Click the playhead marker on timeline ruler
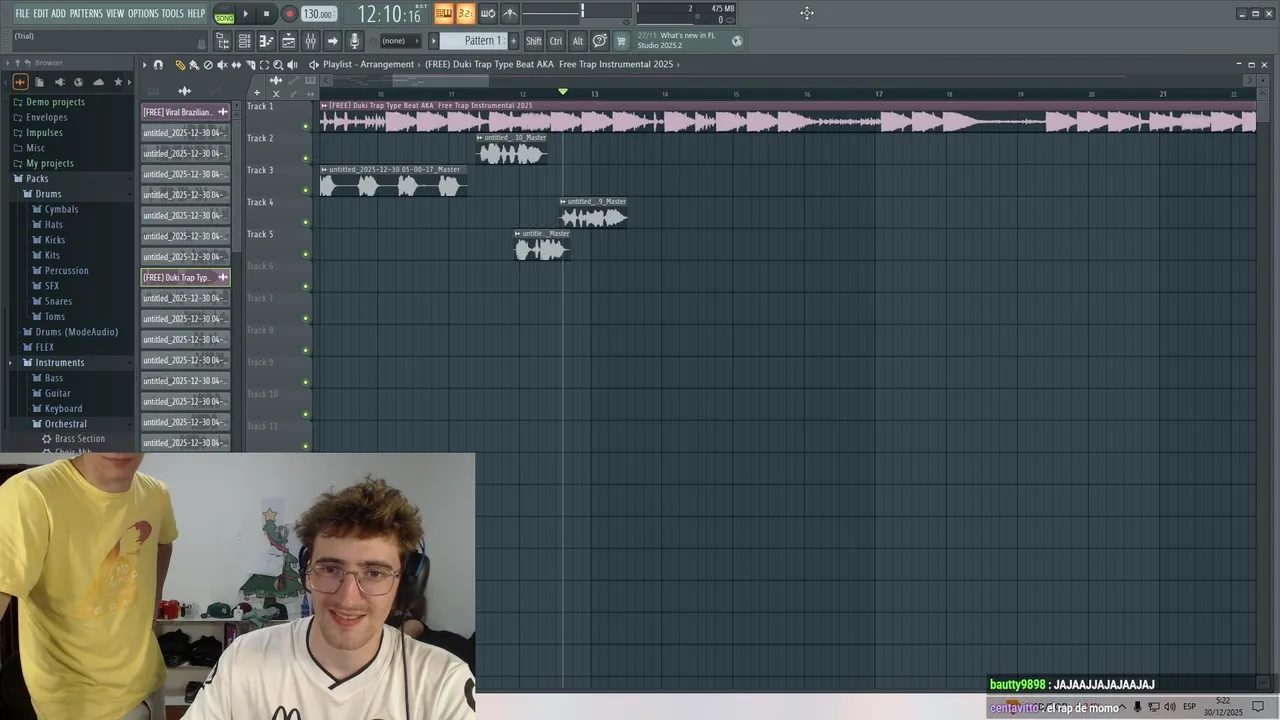This screenshot has width=1280, height=720. click(x=563, y=92)
